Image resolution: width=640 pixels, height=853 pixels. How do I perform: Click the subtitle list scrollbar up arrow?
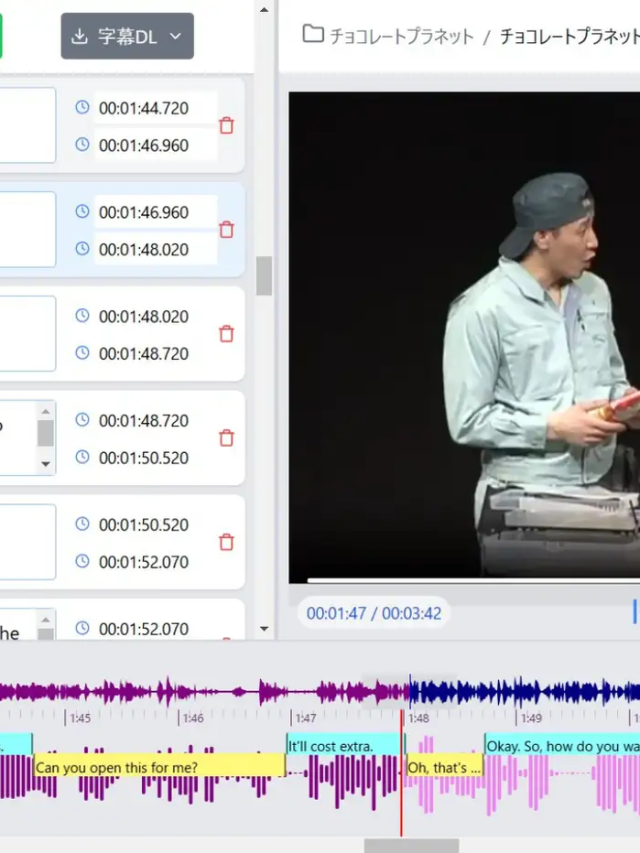pyautogui.click(x=264, y=10)
